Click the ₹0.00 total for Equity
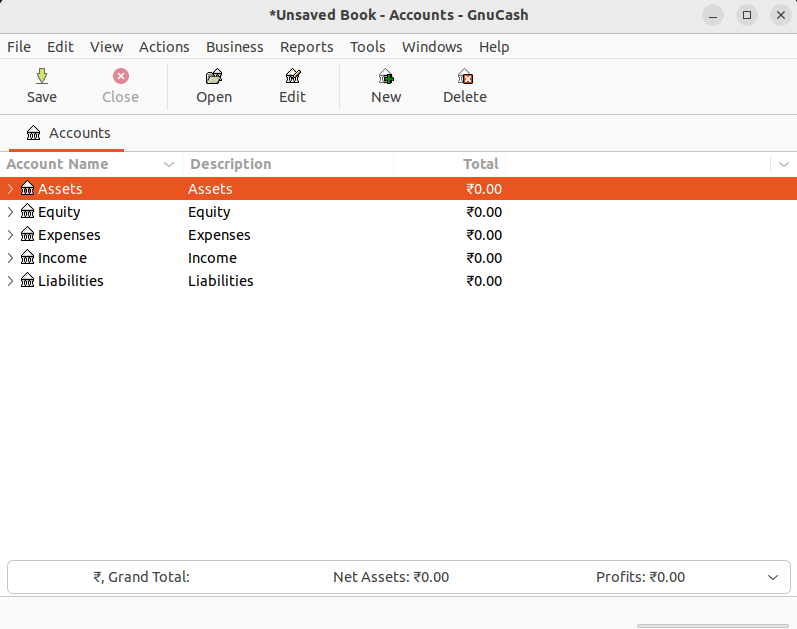The image size is (797, 629). pos(484,212)
